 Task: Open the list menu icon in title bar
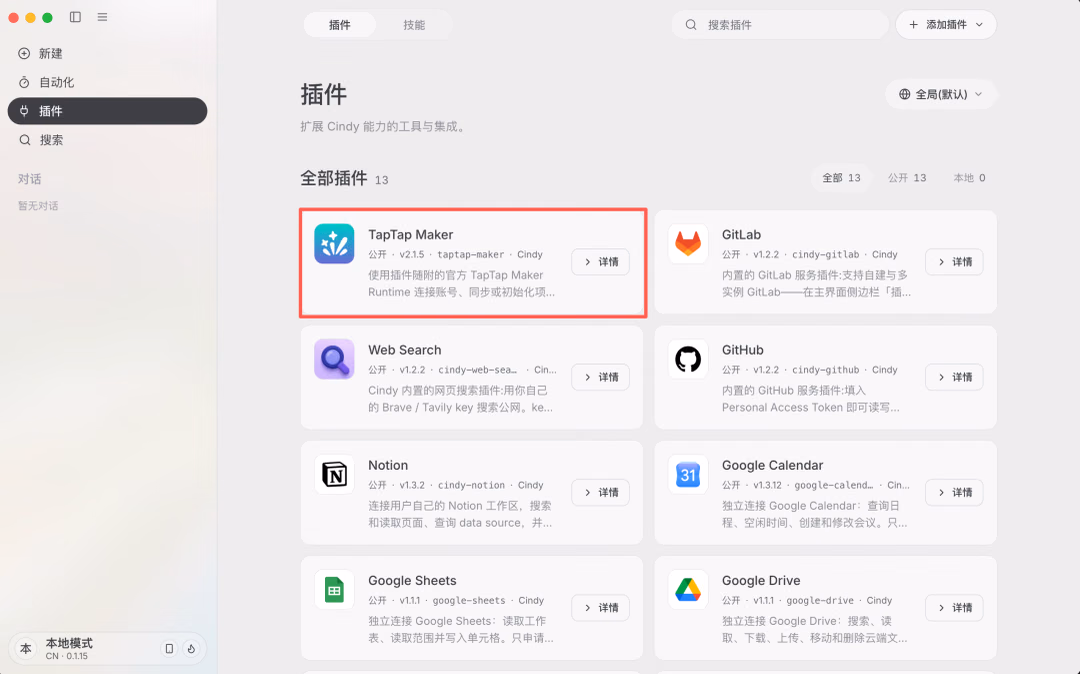pos(102,17)
